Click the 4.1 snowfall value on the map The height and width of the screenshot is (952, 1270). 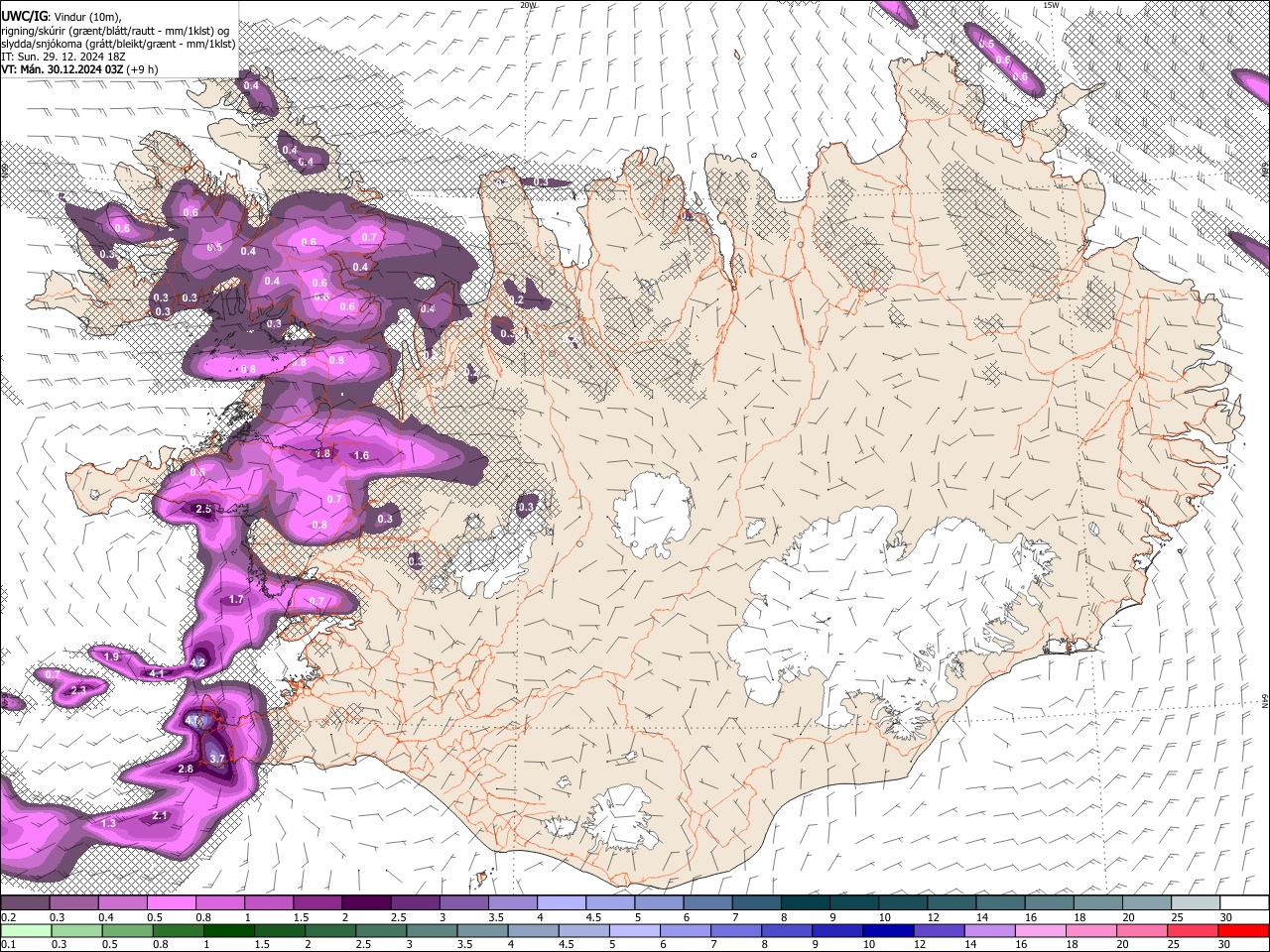pos(157,674)
